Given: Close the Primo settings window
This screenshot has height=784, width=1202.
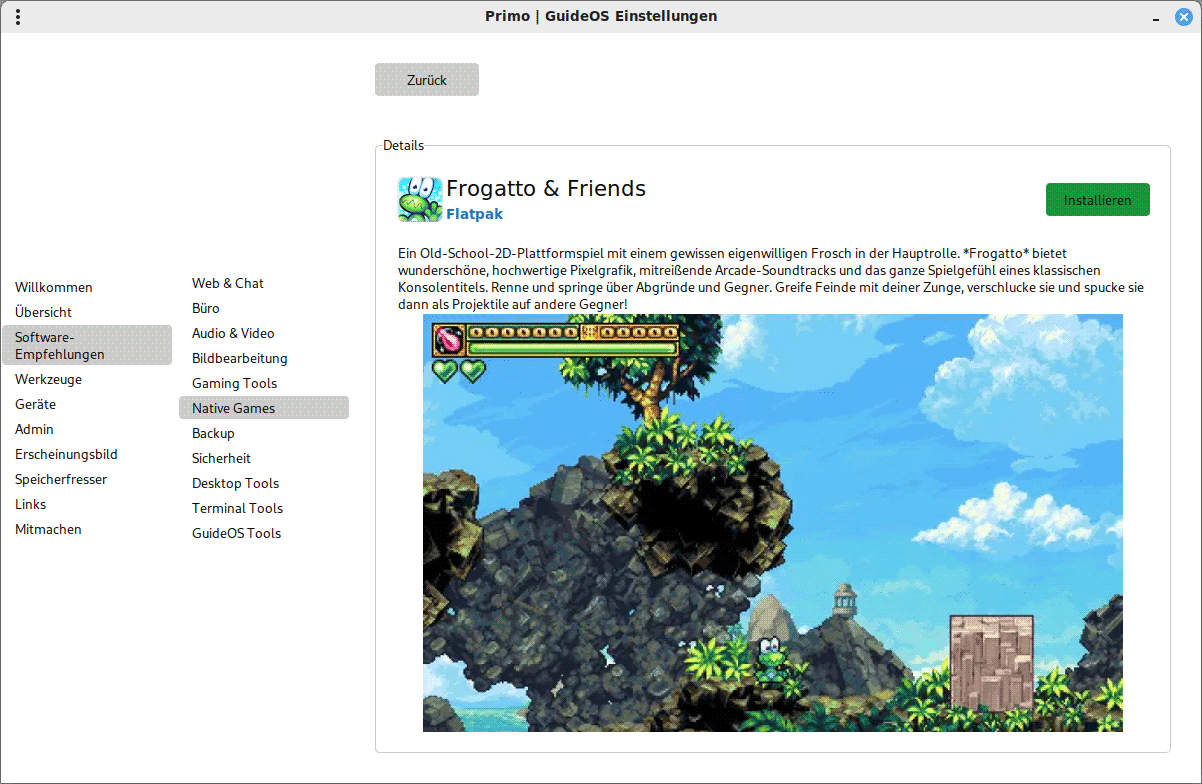Looking at the screenshot, I should pyautogui.click(x=1184, y=17).
